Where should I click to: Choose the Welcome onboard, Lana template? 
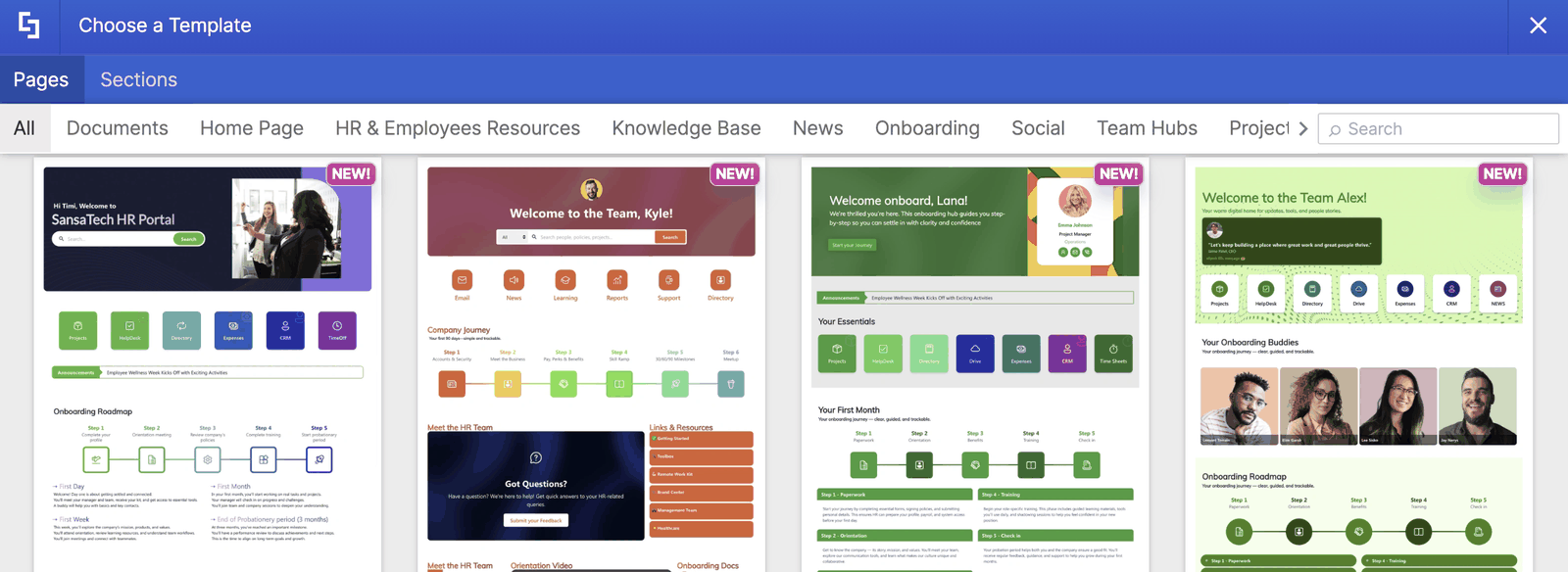(x=975, y=364)
